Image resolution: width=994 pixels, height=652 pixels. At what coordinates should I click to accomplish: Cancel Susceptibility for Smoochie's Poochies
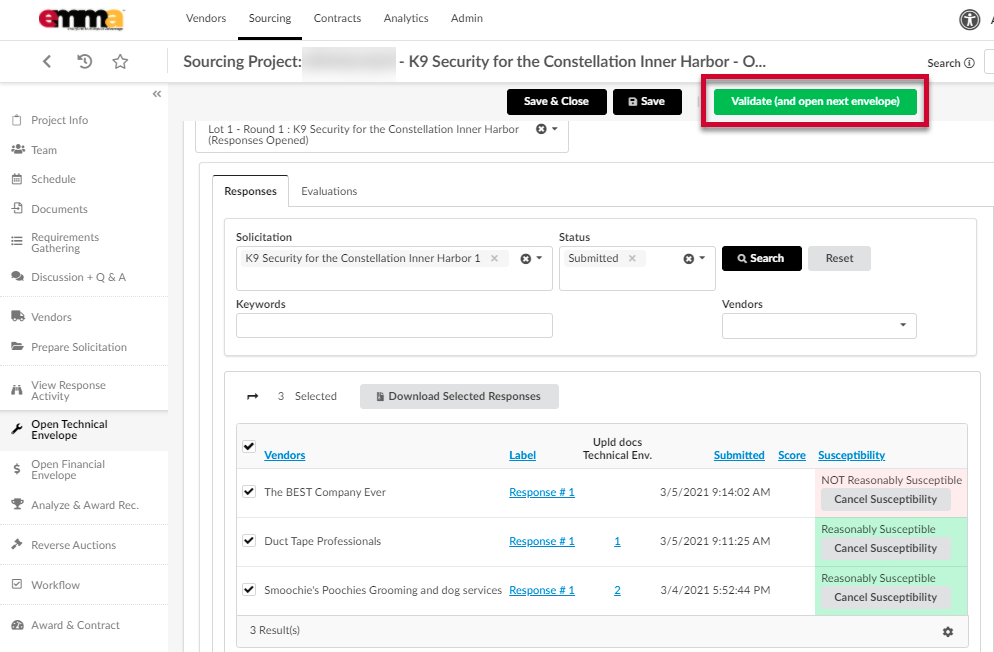(886, 597)
